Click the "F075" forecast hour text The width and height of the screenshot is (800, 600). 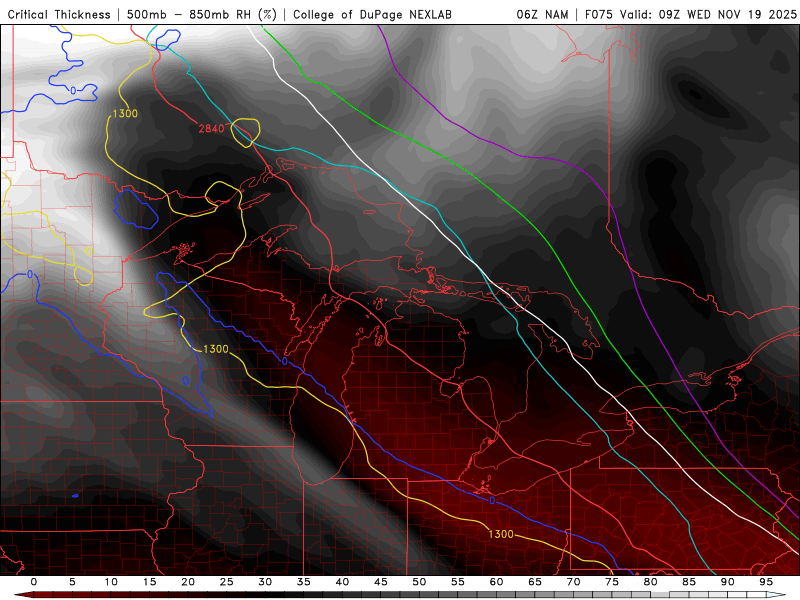[x=599, y=14]
